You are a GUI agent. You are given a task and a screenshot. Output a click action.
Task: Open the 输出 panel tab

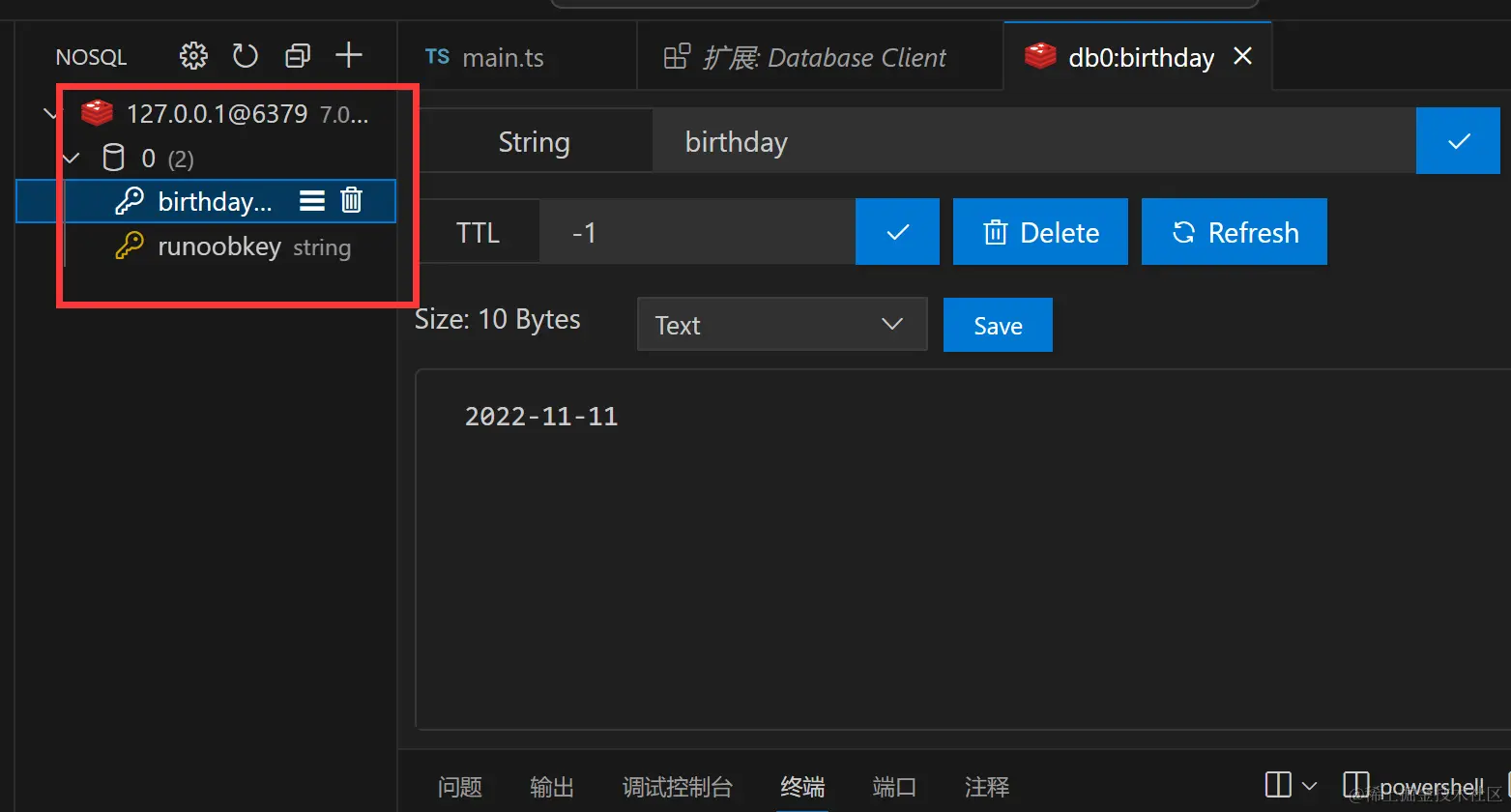click(x=552, y=787)
